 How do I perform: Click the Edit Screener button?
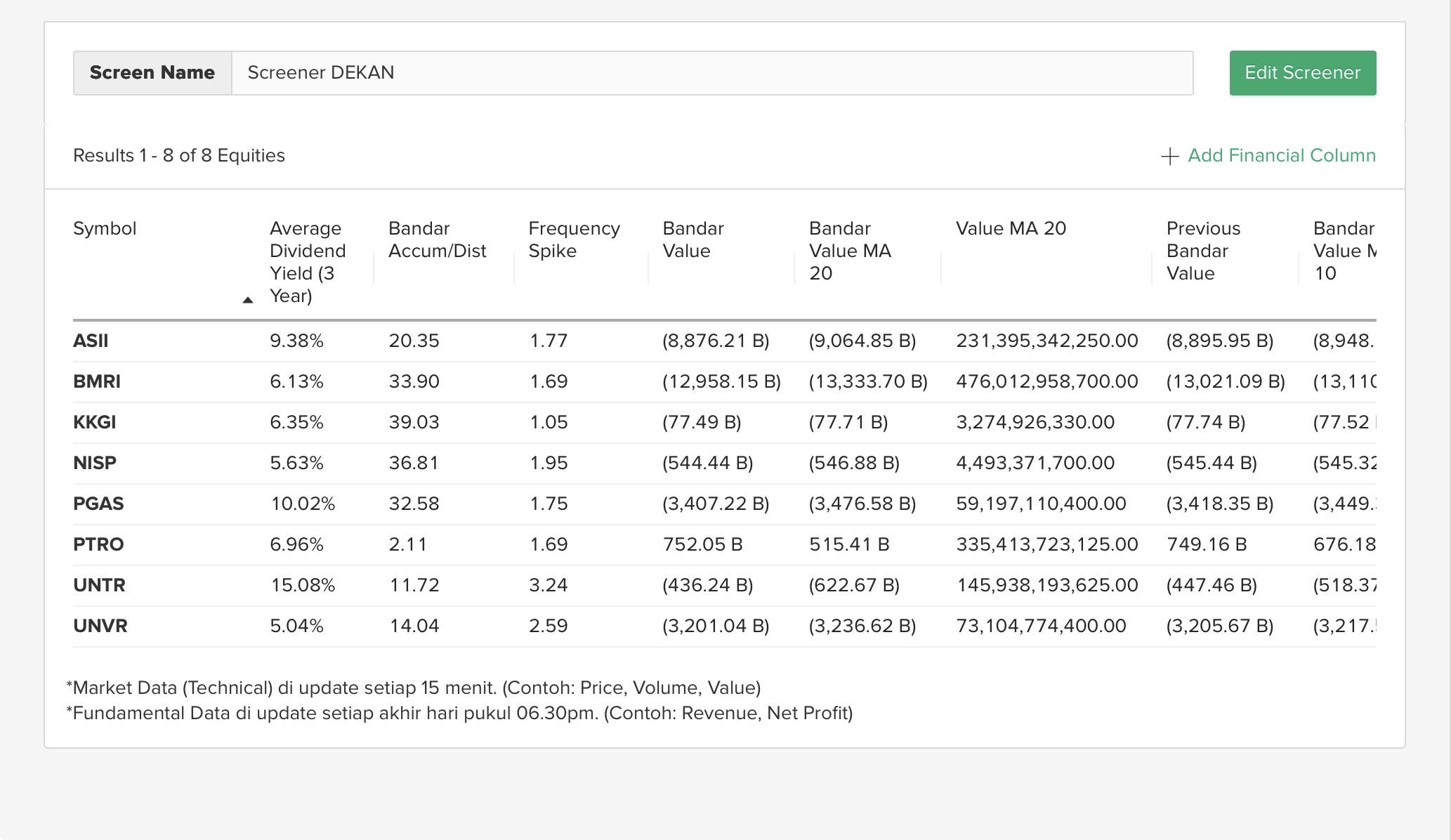1302,73
